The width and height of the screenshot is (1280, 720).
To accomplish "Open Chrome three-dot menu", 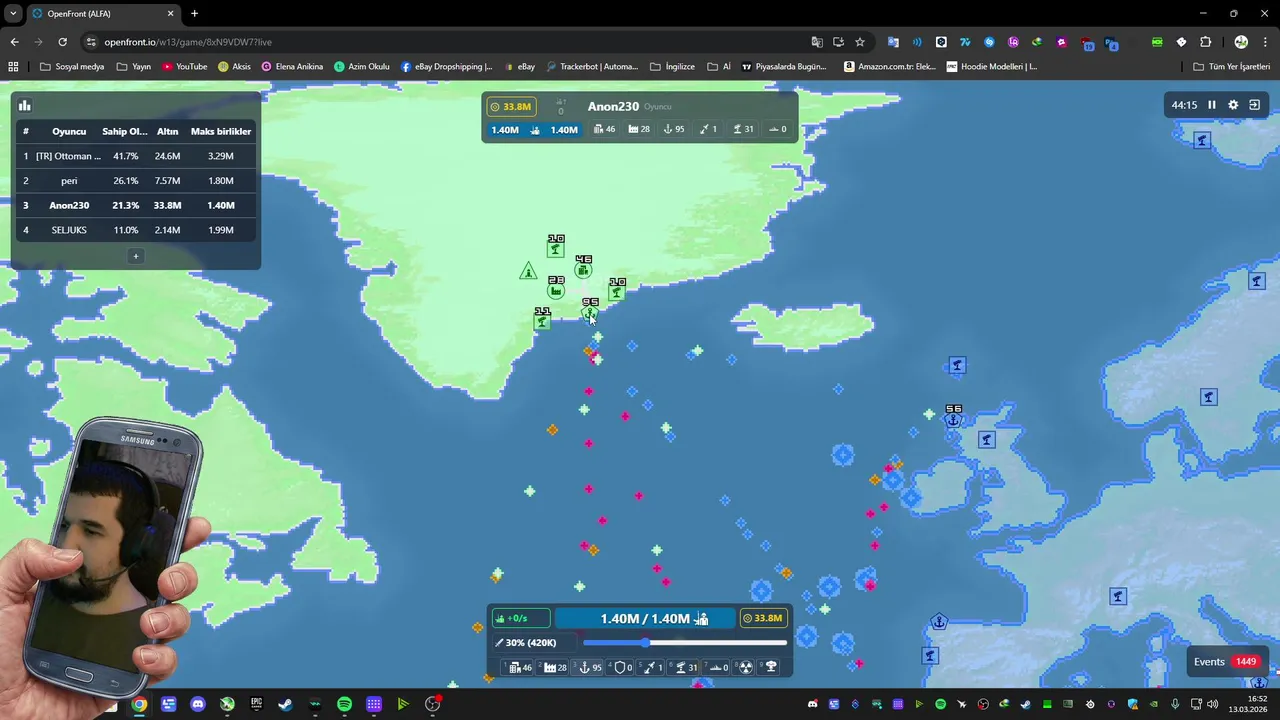I will [x=1265, y=42].
